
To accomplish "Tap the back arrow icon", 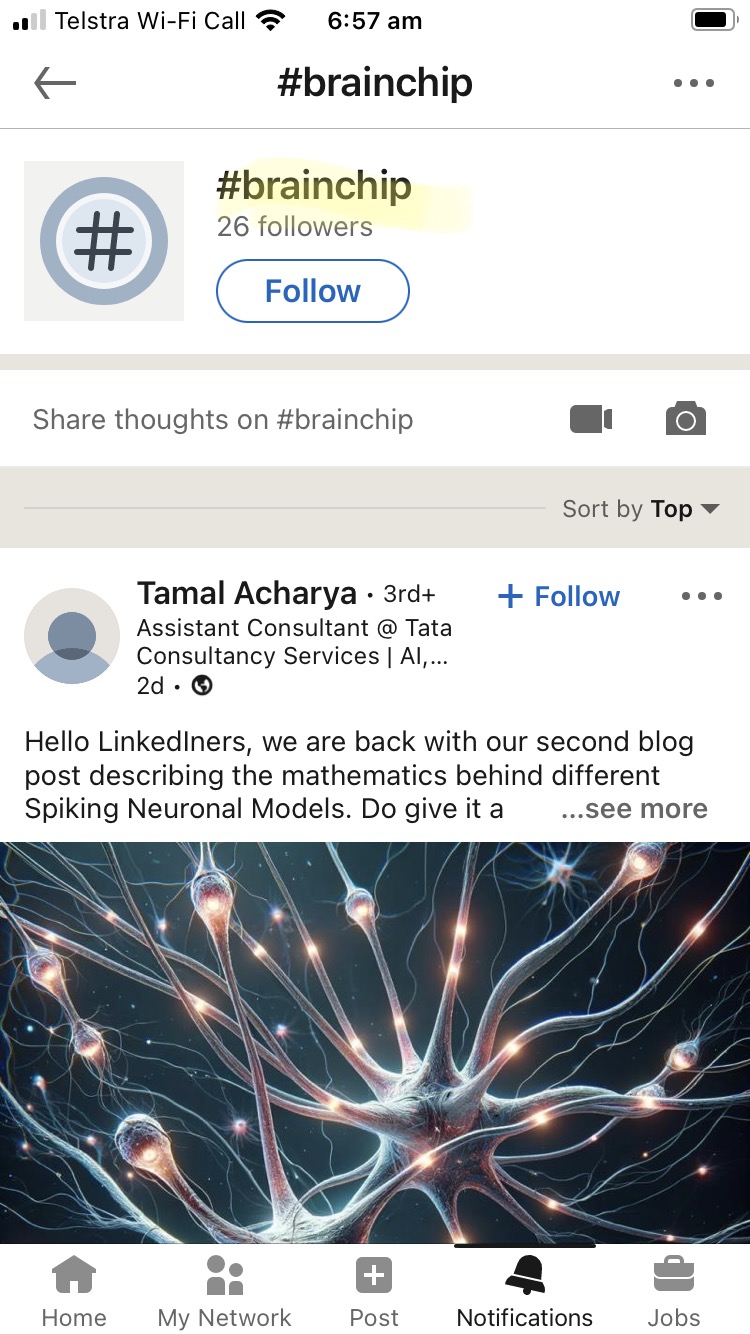I will [55, 84].
